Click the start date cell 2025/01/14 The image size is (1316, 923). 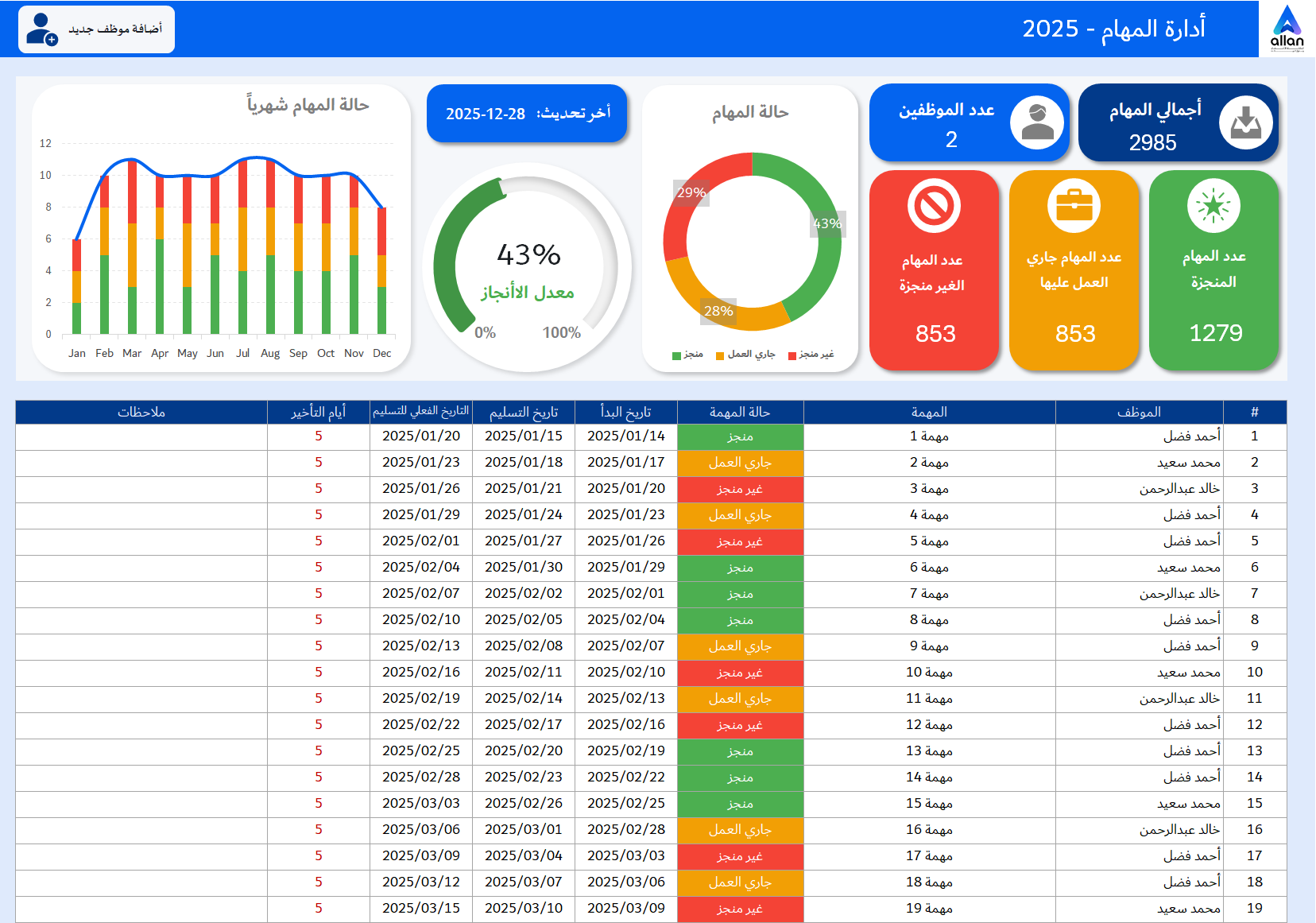click(625, 436)
